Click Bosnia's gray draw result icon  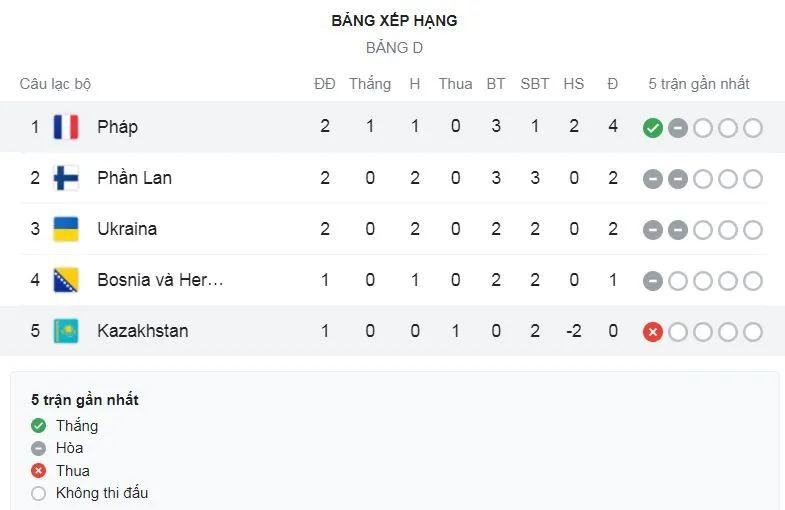653,281
